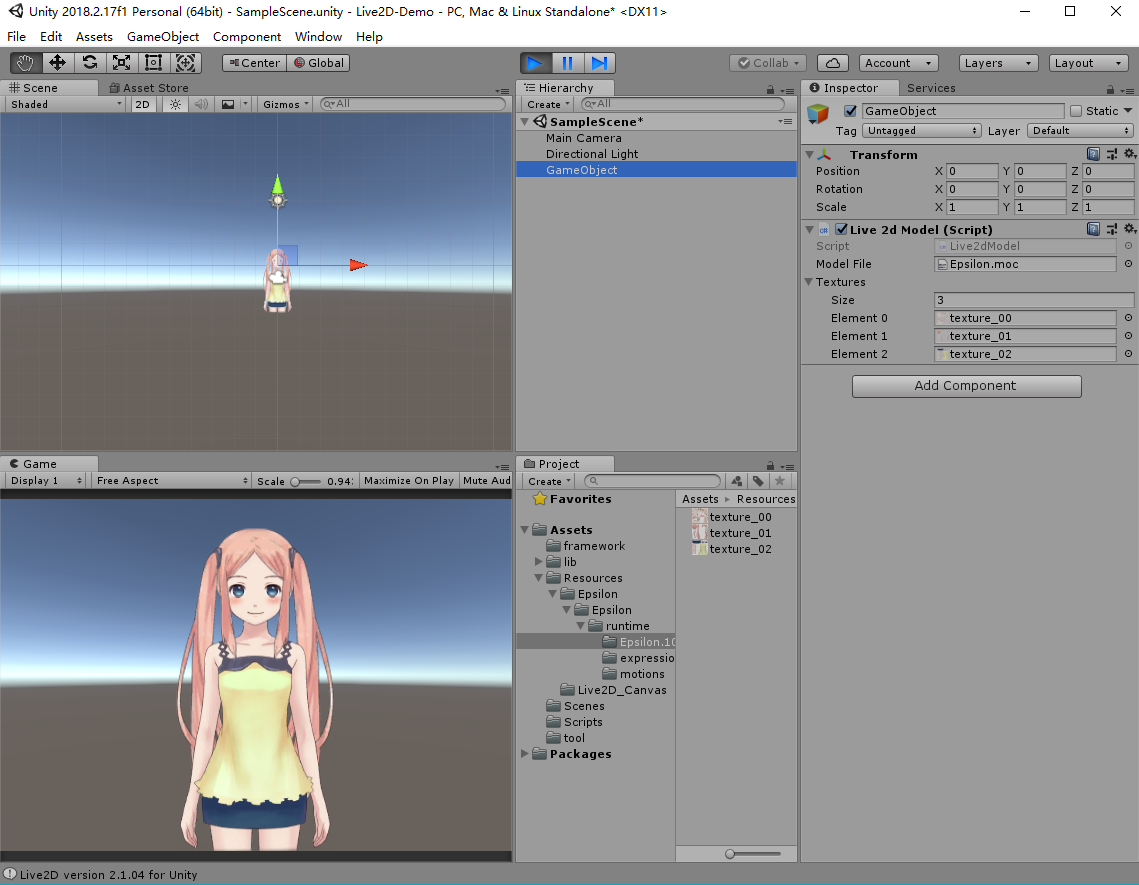Open the Gizmos dropdown
Screen dimensions: 1139x885
click(286, 105)
